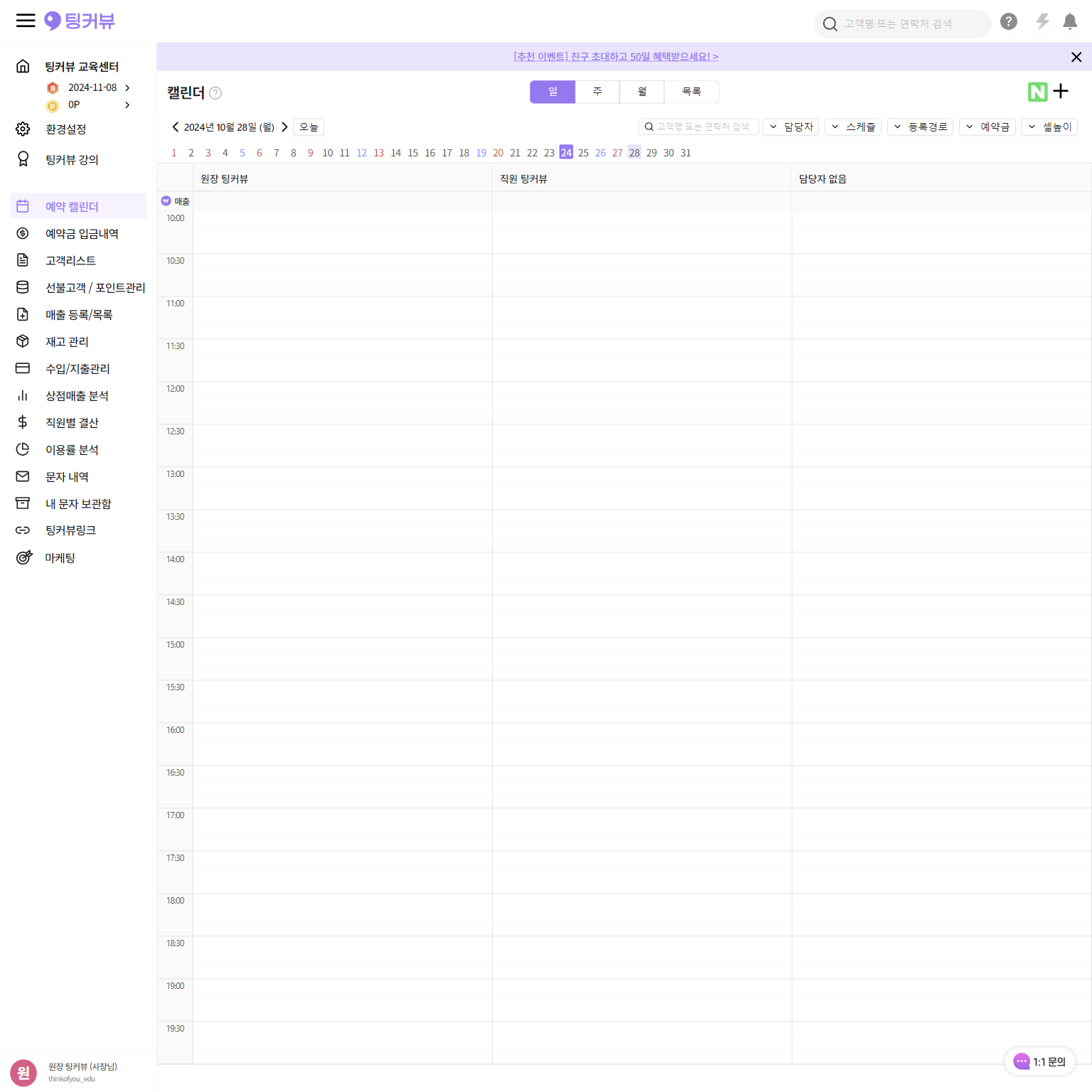This screenshot has width=1092, height=1092.
Task: Click the 이용률 분석 pie chart icon
Action: pos(23,449)
